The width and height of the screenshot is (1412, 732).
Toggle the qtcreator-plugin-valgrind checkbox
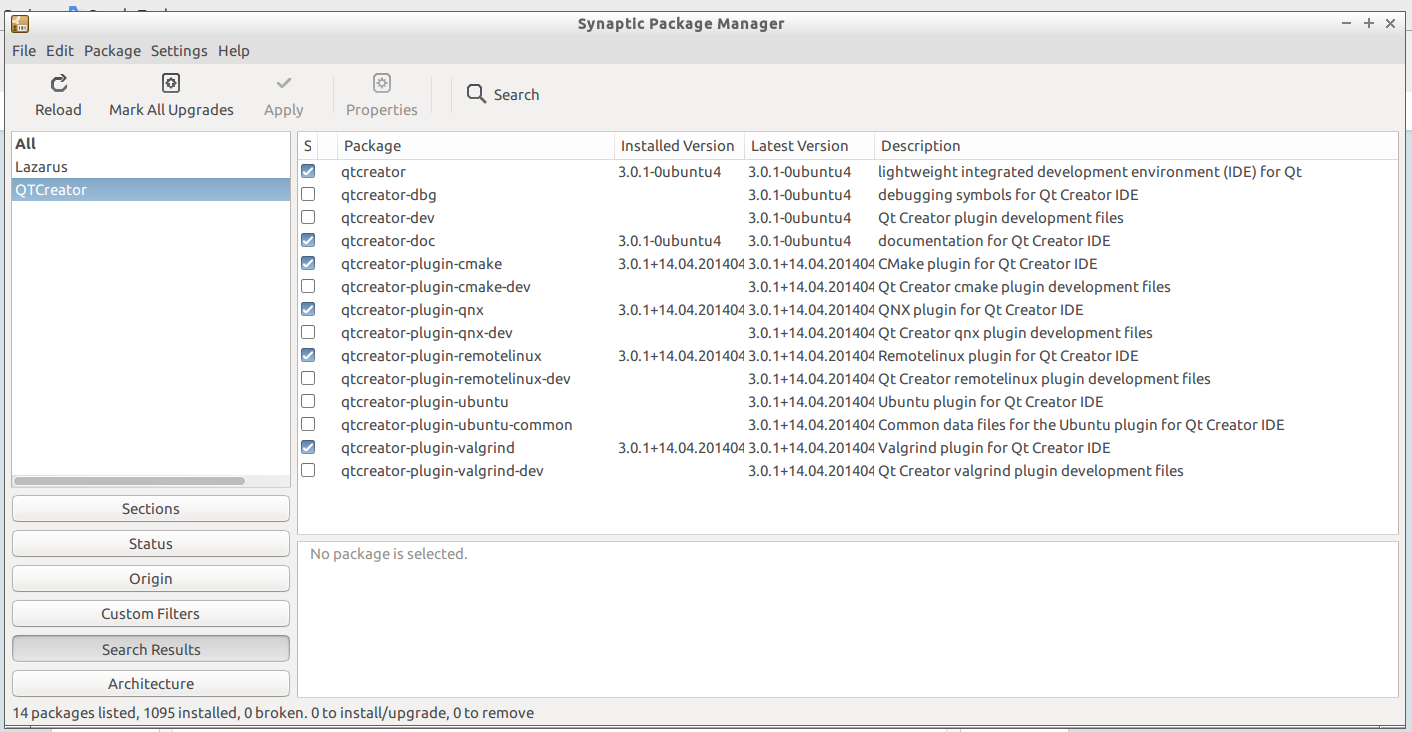point(308,447)
